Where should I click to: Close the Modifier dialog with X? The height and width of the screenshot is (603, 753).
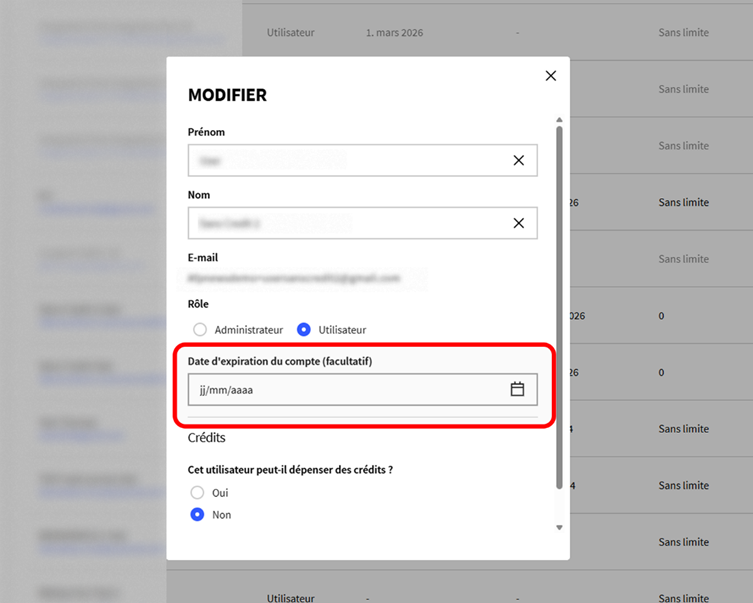coord(550,76)
